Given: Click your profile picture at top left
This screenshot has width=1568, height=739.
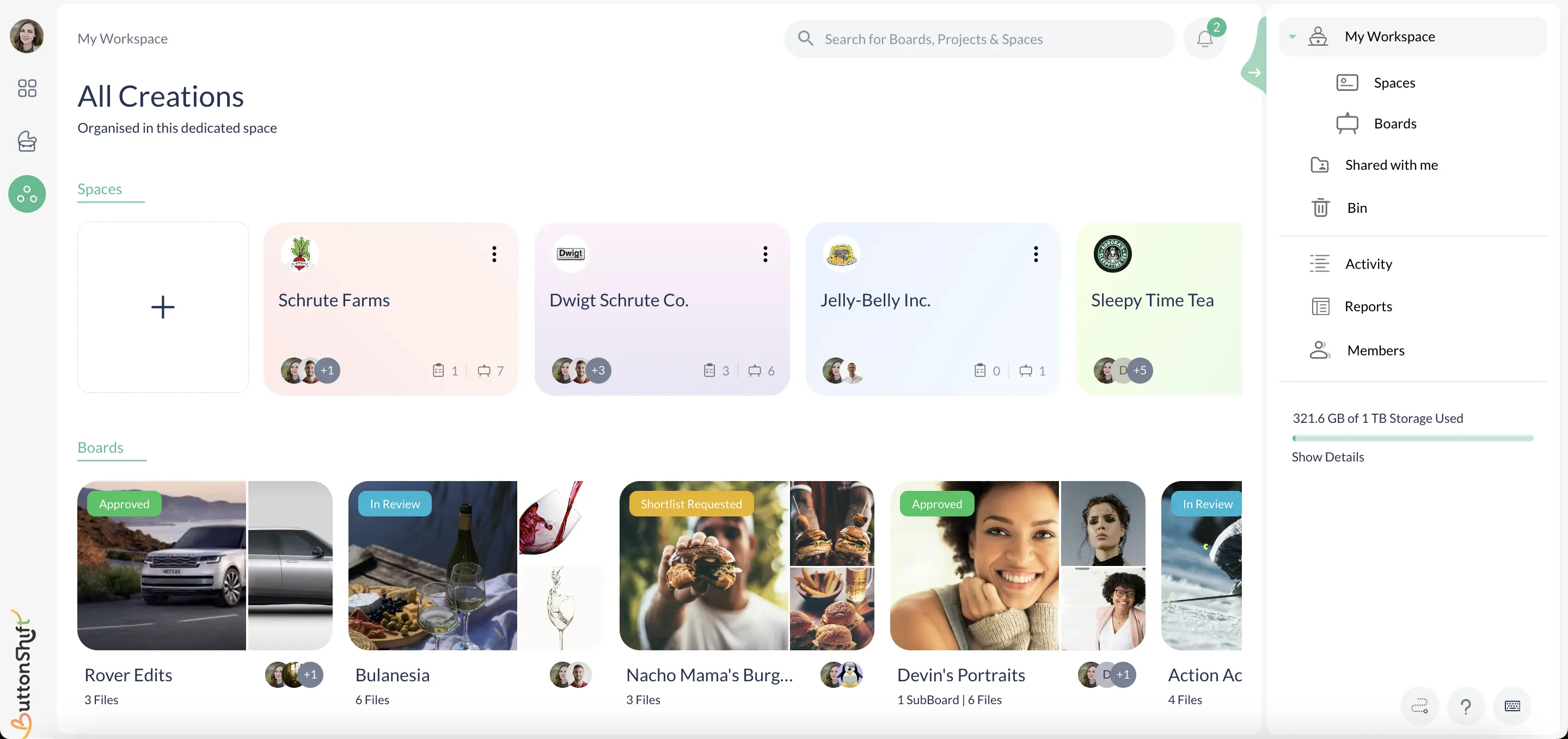Looking at the screenshot, I should (26, 36).
